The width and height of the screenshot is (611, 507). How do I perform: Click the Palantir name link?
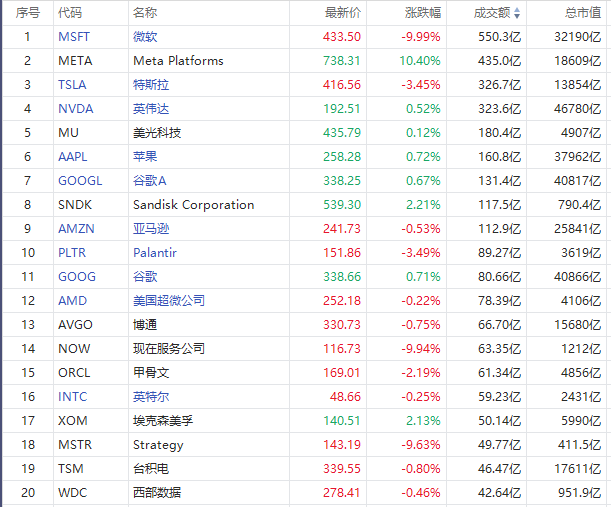[x=155, y=253]
